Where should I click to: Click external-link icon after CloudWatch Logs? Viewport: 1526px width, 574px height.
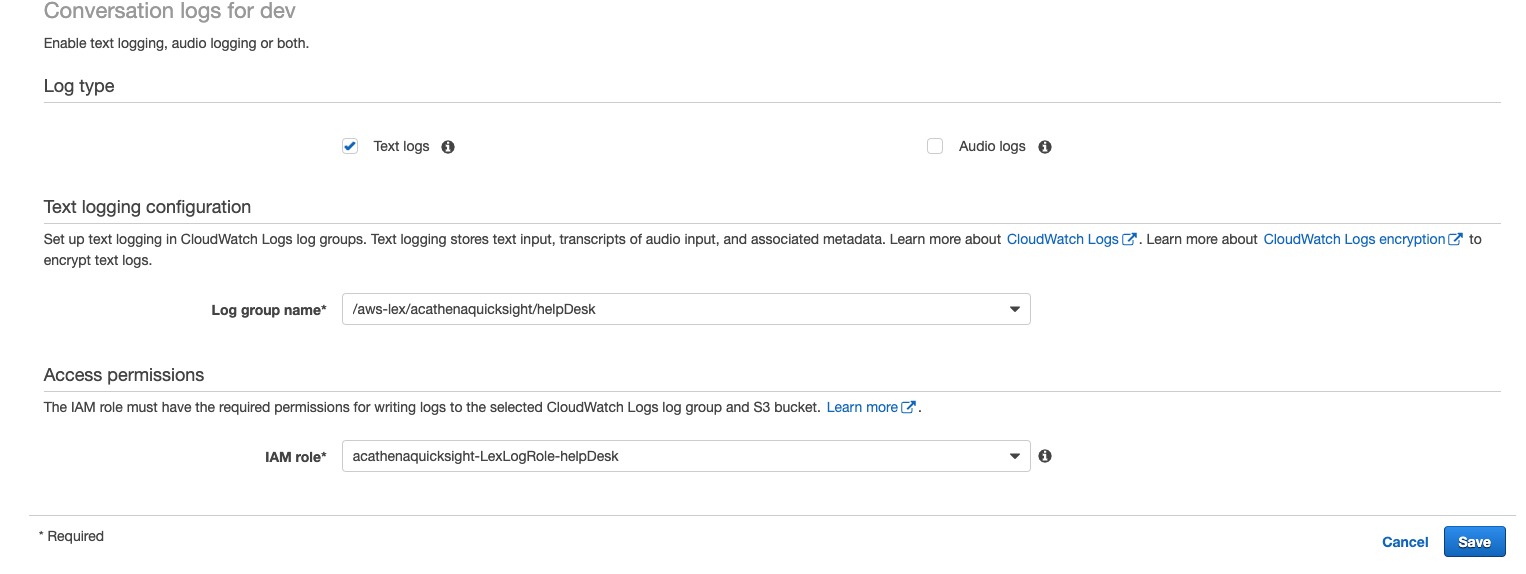coord(1129,240)
